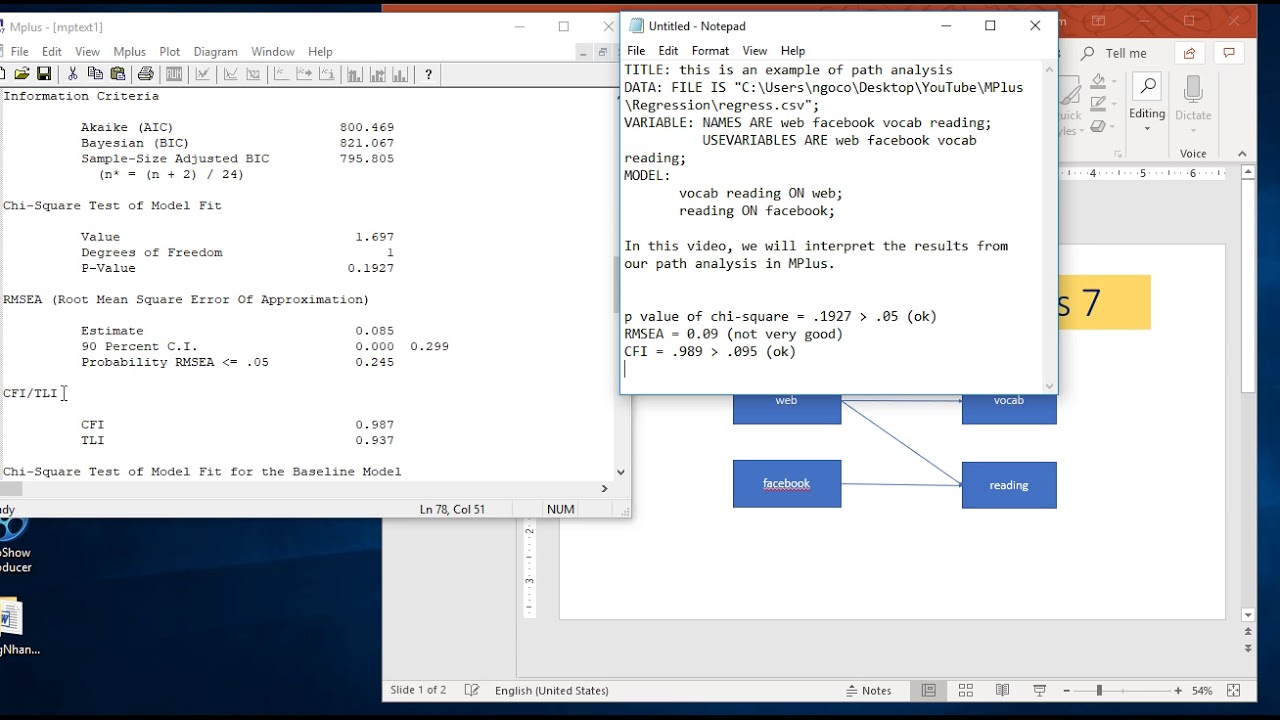Select the facebook box on slide
The height and width of the screenshot is (720, 1280).
[x=787, y=484]
